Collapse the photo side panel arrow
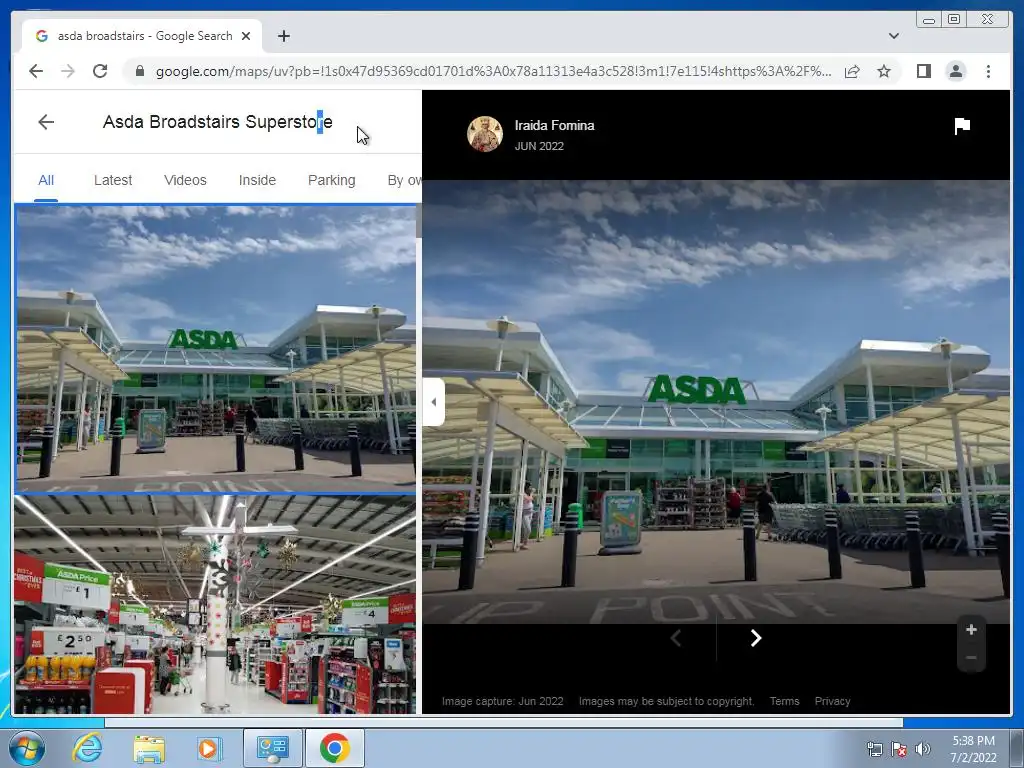Image resolution: width=1024 pixels, height=768 pixels. (434, 402)
